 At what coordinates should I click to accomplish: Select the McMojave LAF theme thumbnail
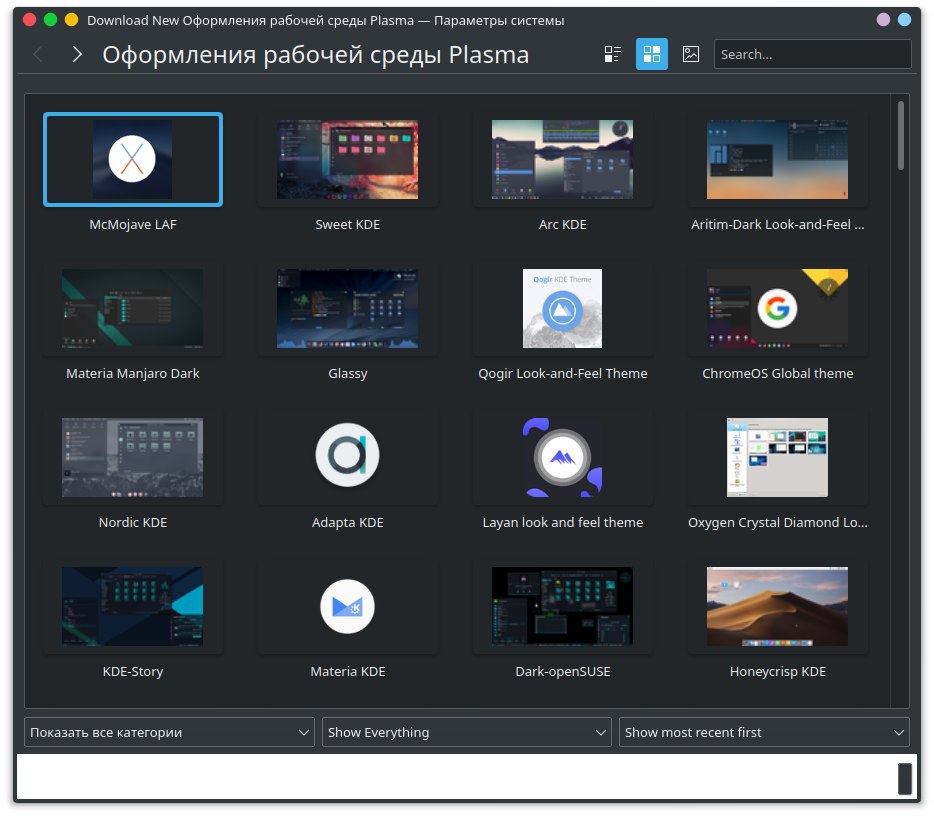coord(133,160)
